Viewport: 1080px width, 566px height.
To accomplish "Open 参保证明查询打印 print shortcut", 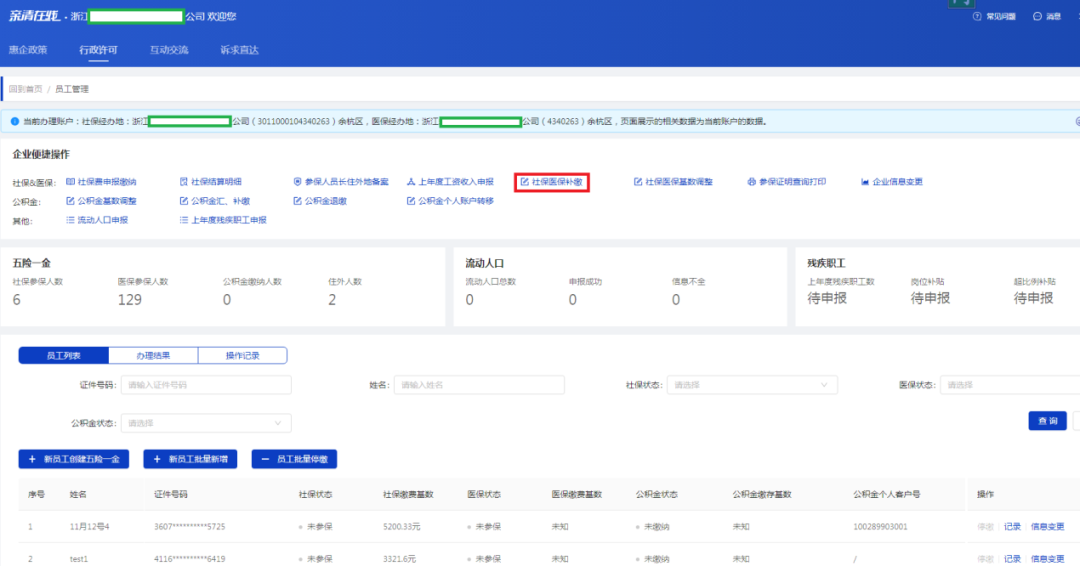I will 786,182.
